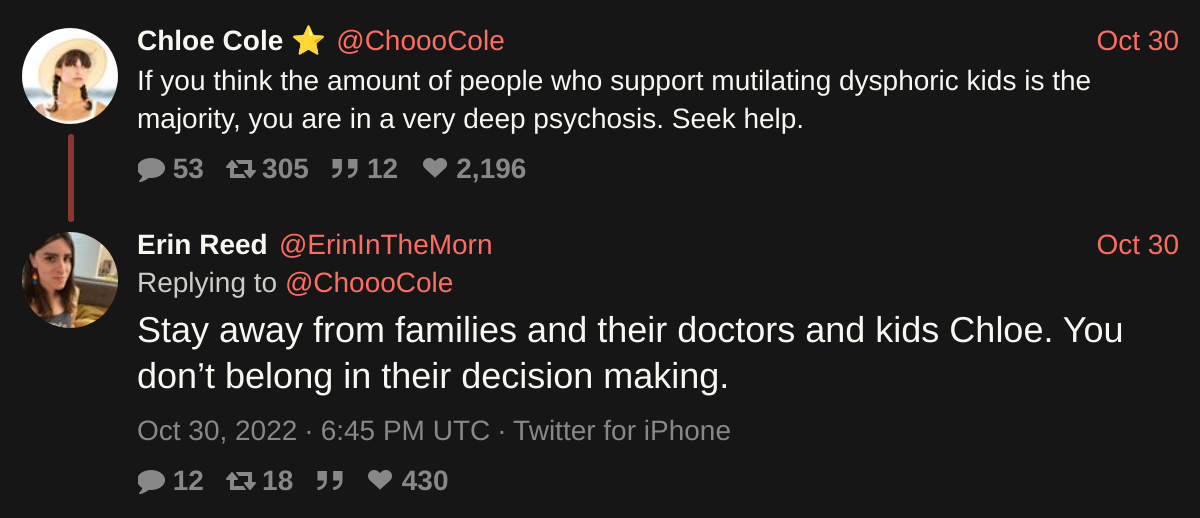Click the comment icon on Erin Reed's reply
The image size is (1200, 518).
click(151, 482)
